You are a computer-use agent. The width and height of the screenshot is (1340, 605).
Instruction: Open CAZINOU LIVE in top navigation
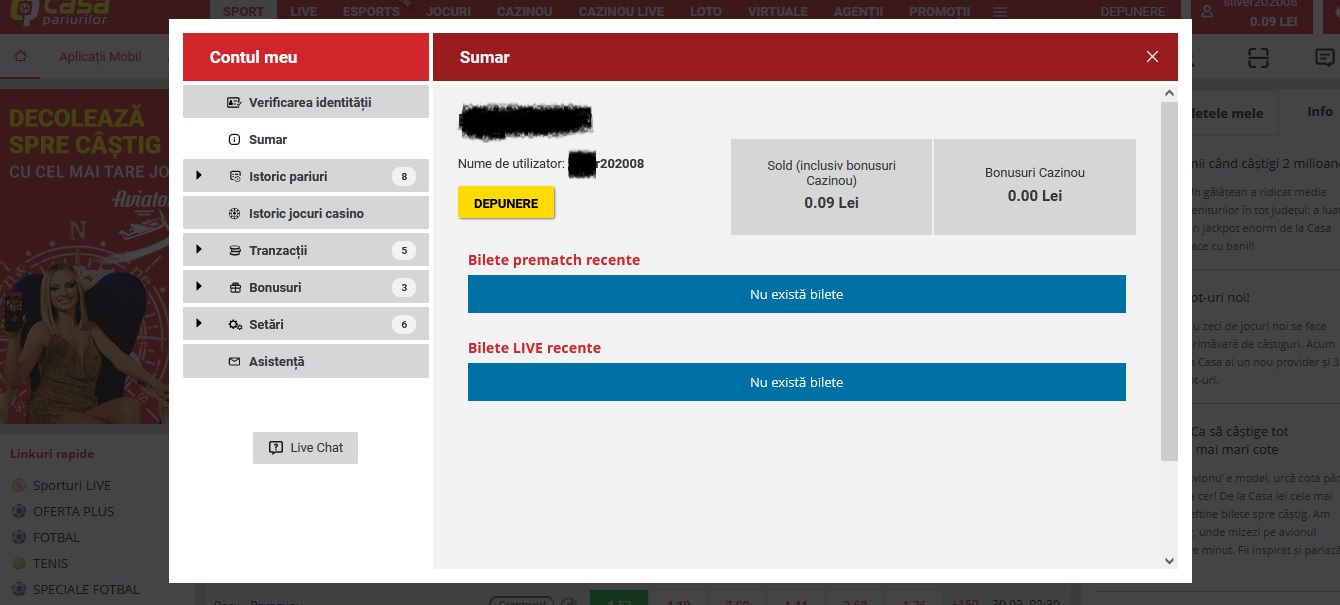click(x=621, y=12)
